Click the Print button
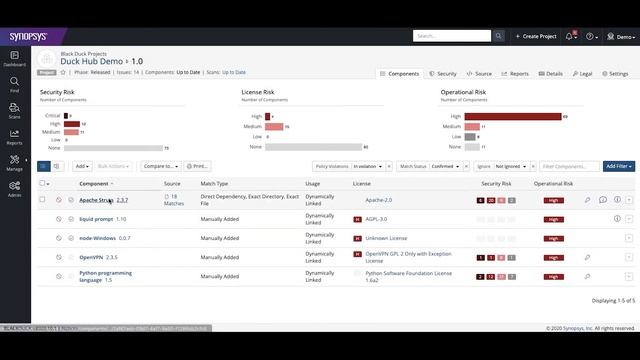Viewport: 640px width, 360px height. (197, 166)
